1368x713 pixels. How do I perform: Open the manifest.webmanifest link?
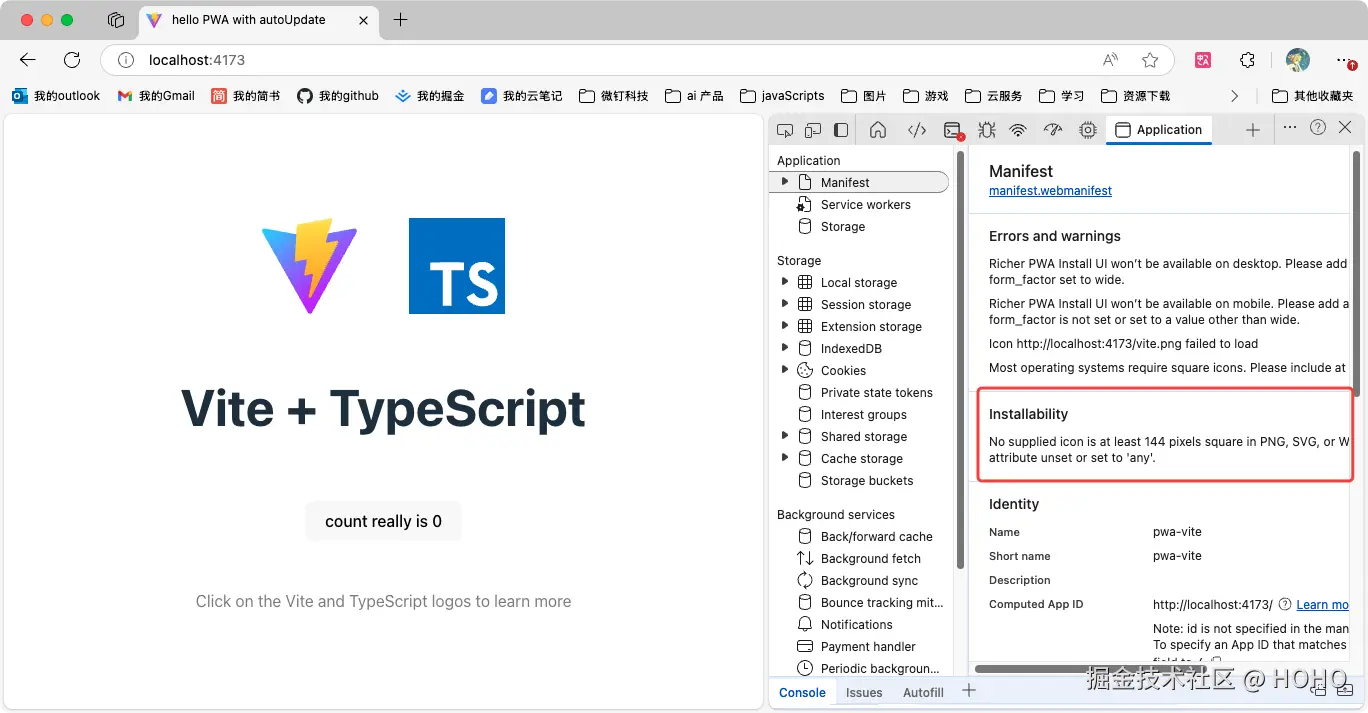pos(1050,191)
